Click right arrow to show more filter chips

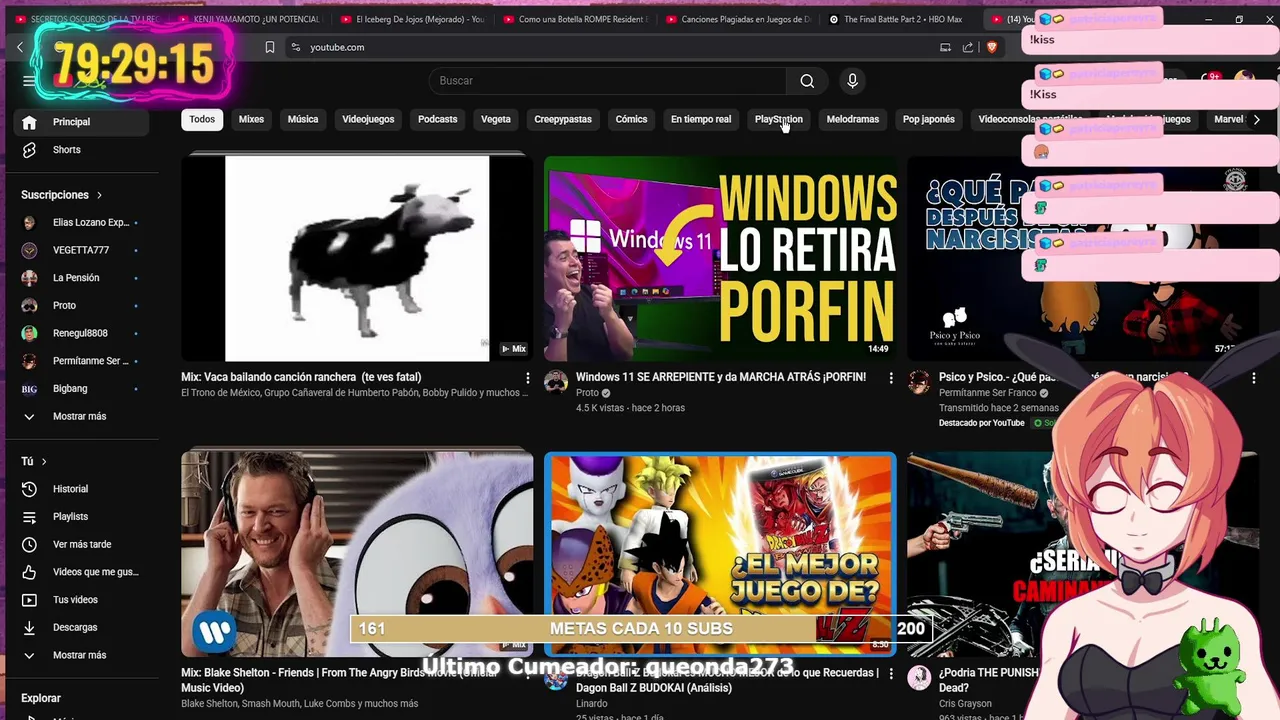[1256, 119]
